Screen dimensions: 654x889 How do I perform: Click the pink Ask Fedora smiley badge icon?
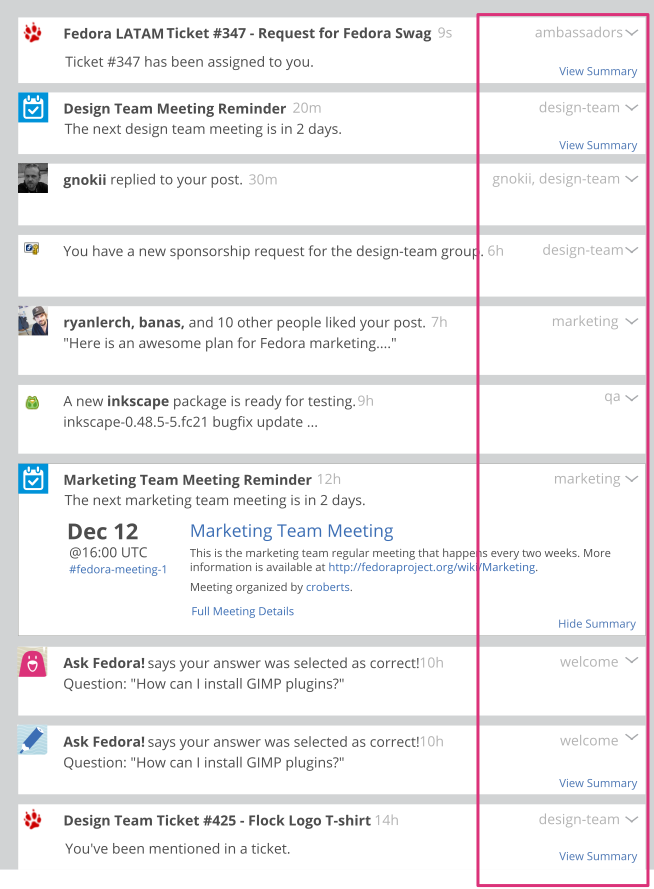click(x=32, y=662)
